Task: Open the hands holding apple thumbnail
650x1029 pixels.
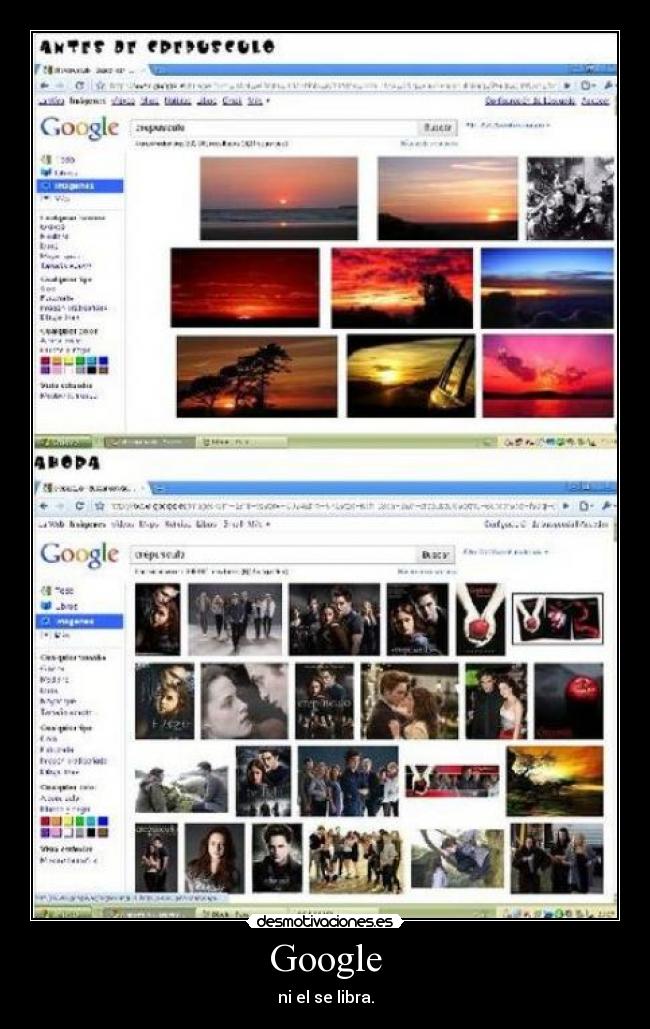Action: pos(481,620)
